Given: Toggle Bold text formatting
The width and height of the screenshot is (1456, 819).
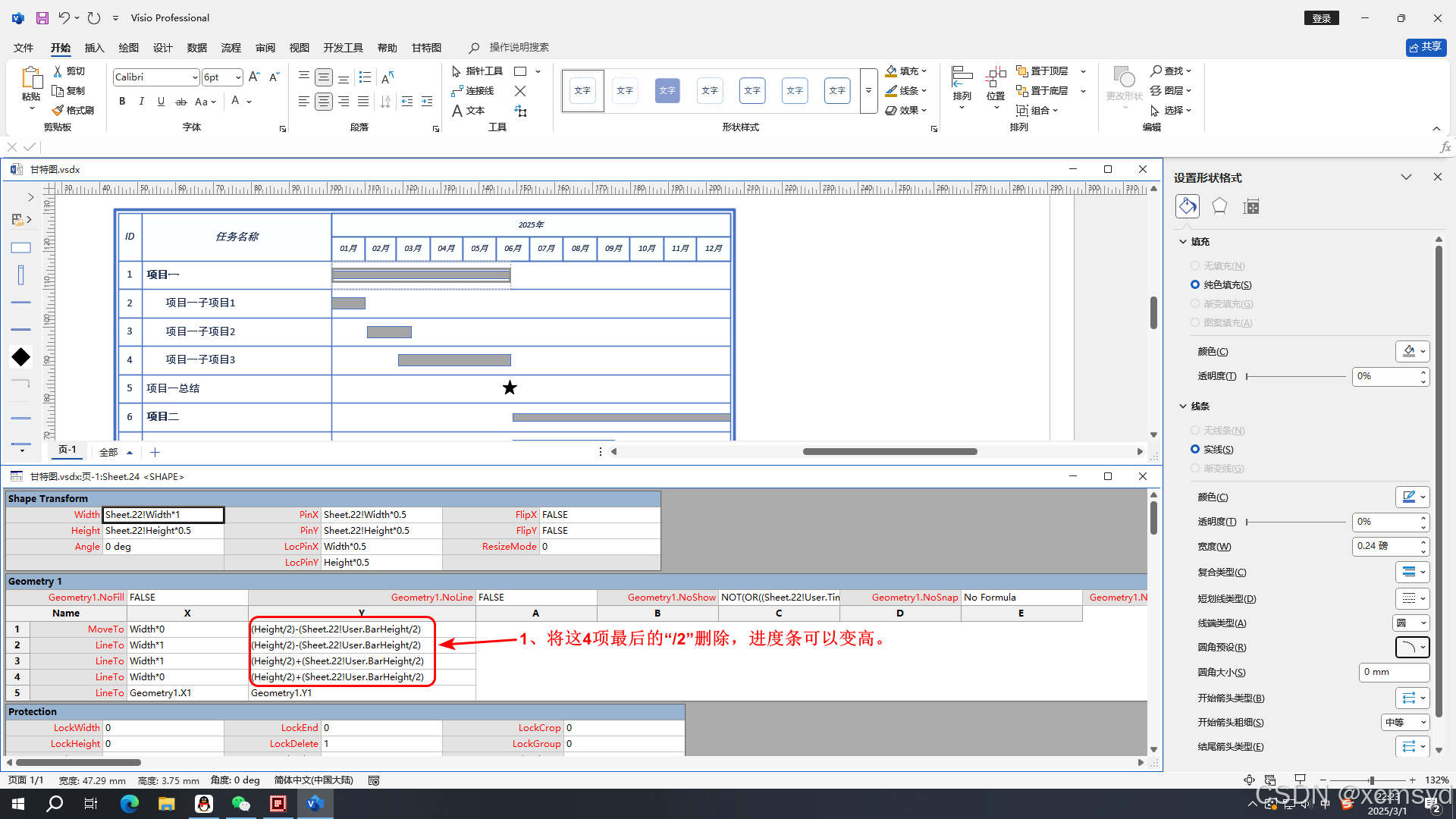Looking at the screenshot, I should click(x=122, y=102).
